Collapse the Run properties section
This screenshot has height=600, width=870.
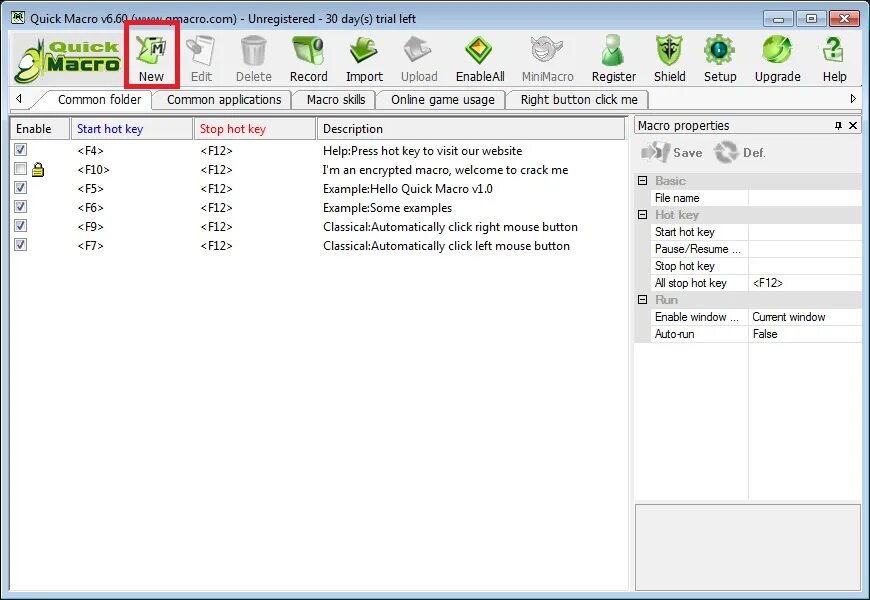[643, 299]
